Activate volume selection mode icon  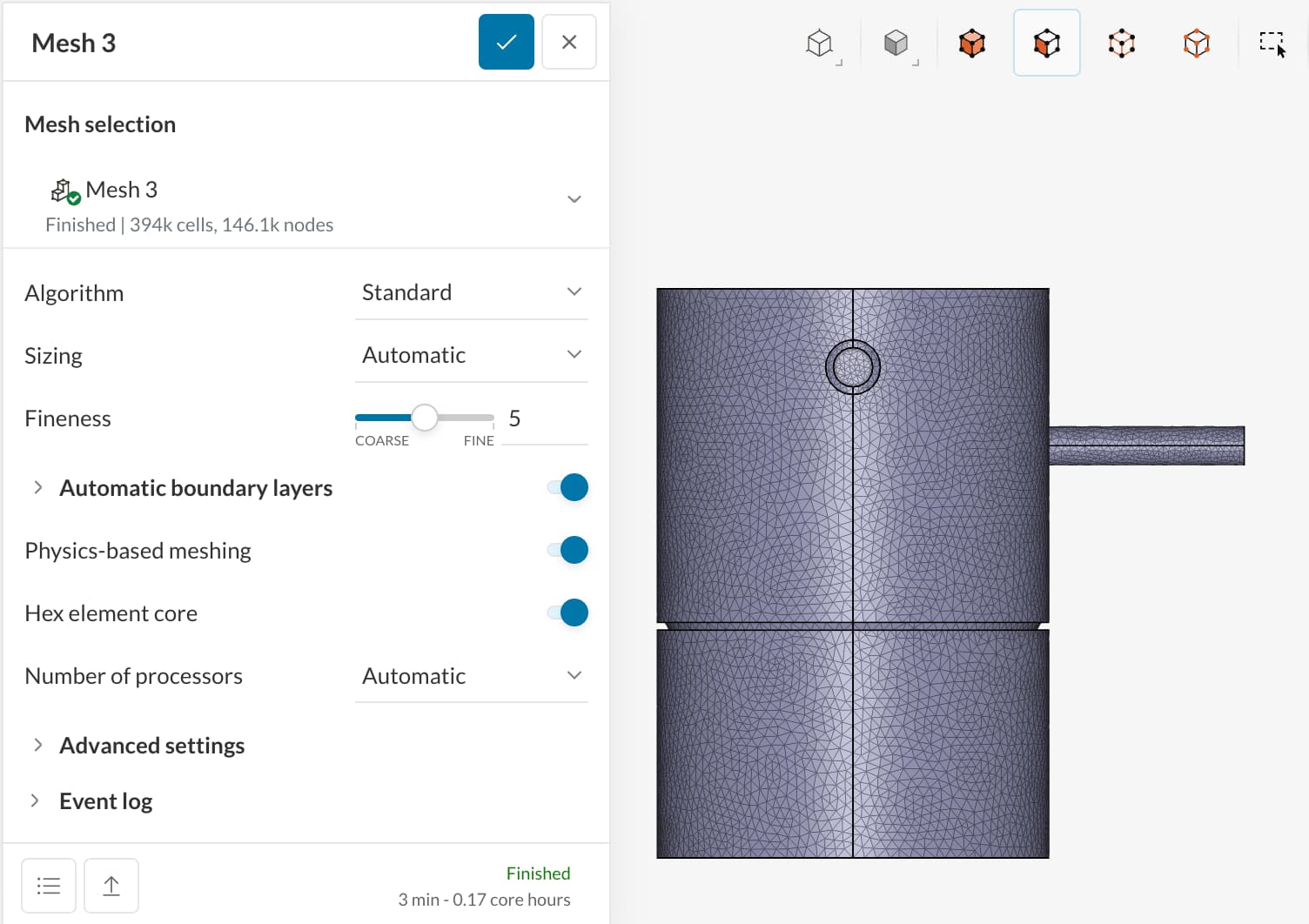click(971, 43)
